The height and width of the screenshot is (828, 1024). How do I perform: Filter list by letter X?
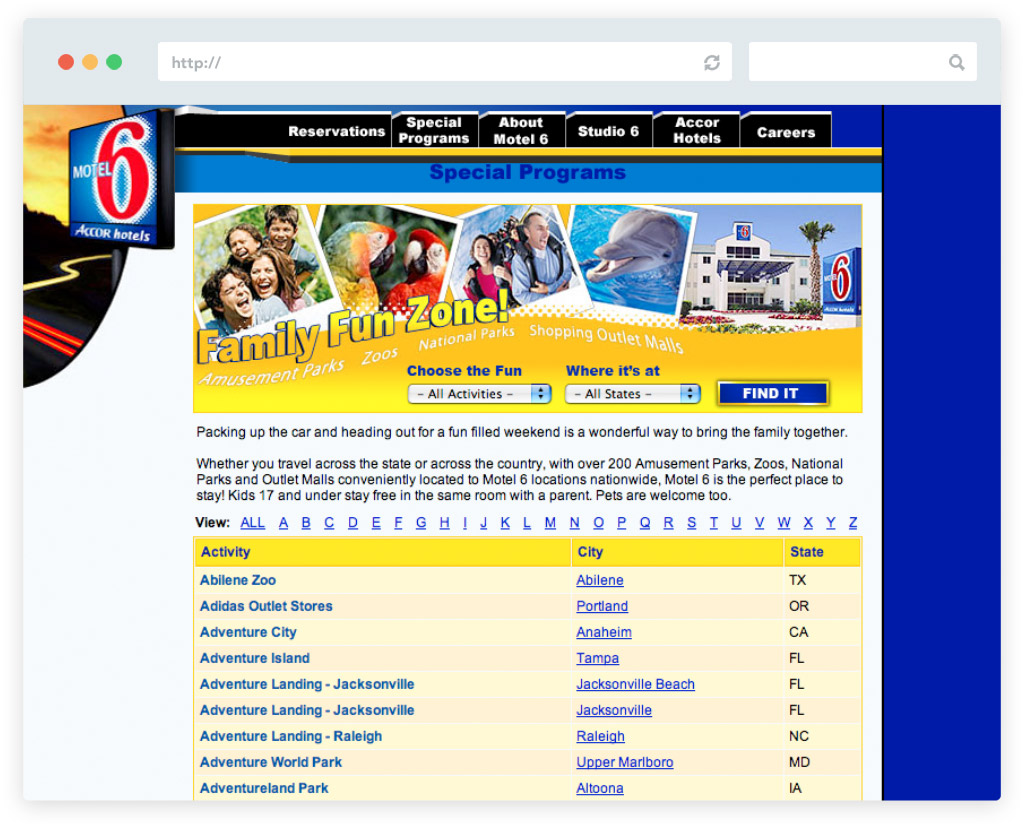point(808,522)
